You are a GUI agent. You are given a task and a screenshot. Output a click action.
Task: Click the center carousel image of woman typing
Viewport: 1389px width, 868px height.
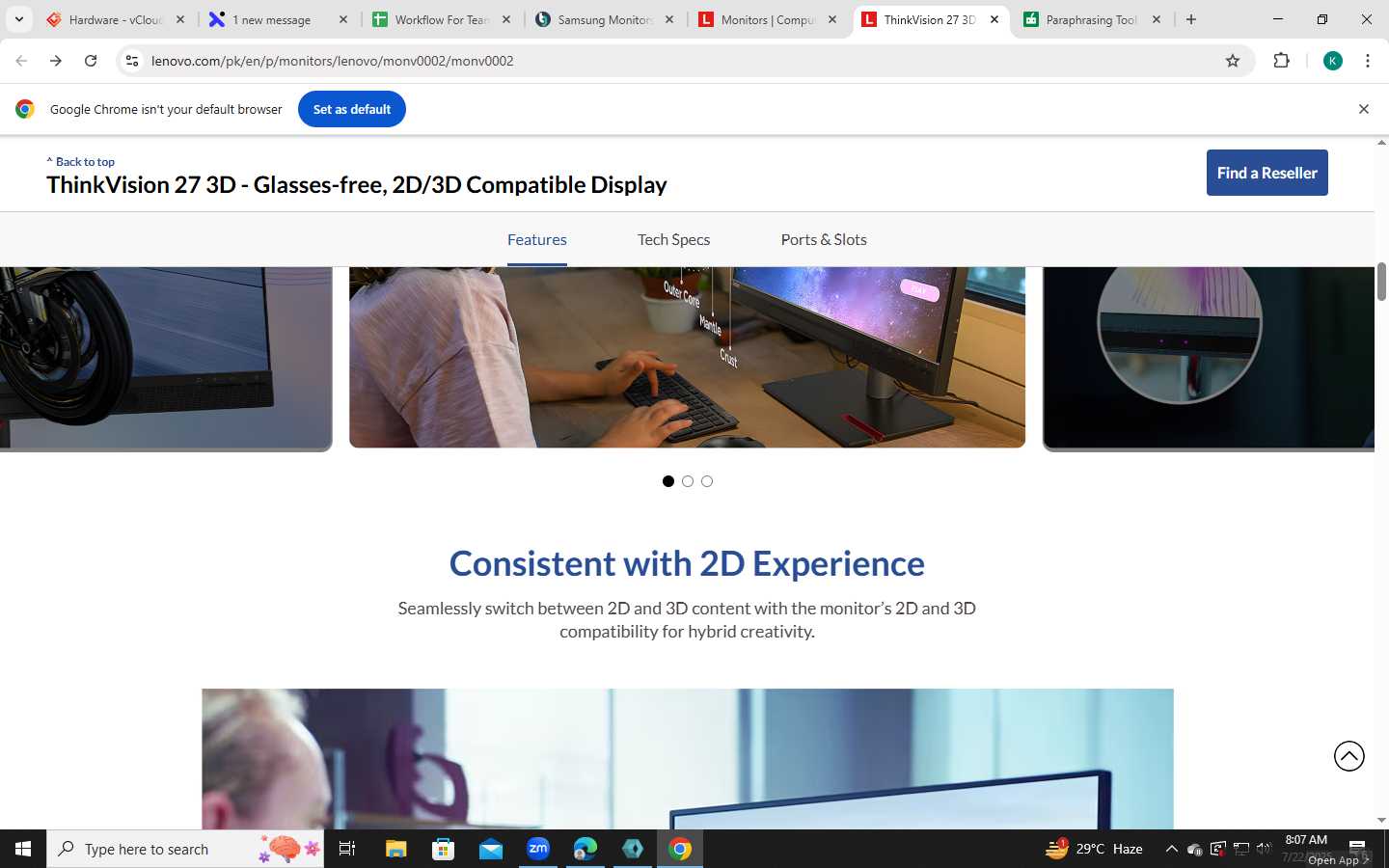[x=687, y=357]
